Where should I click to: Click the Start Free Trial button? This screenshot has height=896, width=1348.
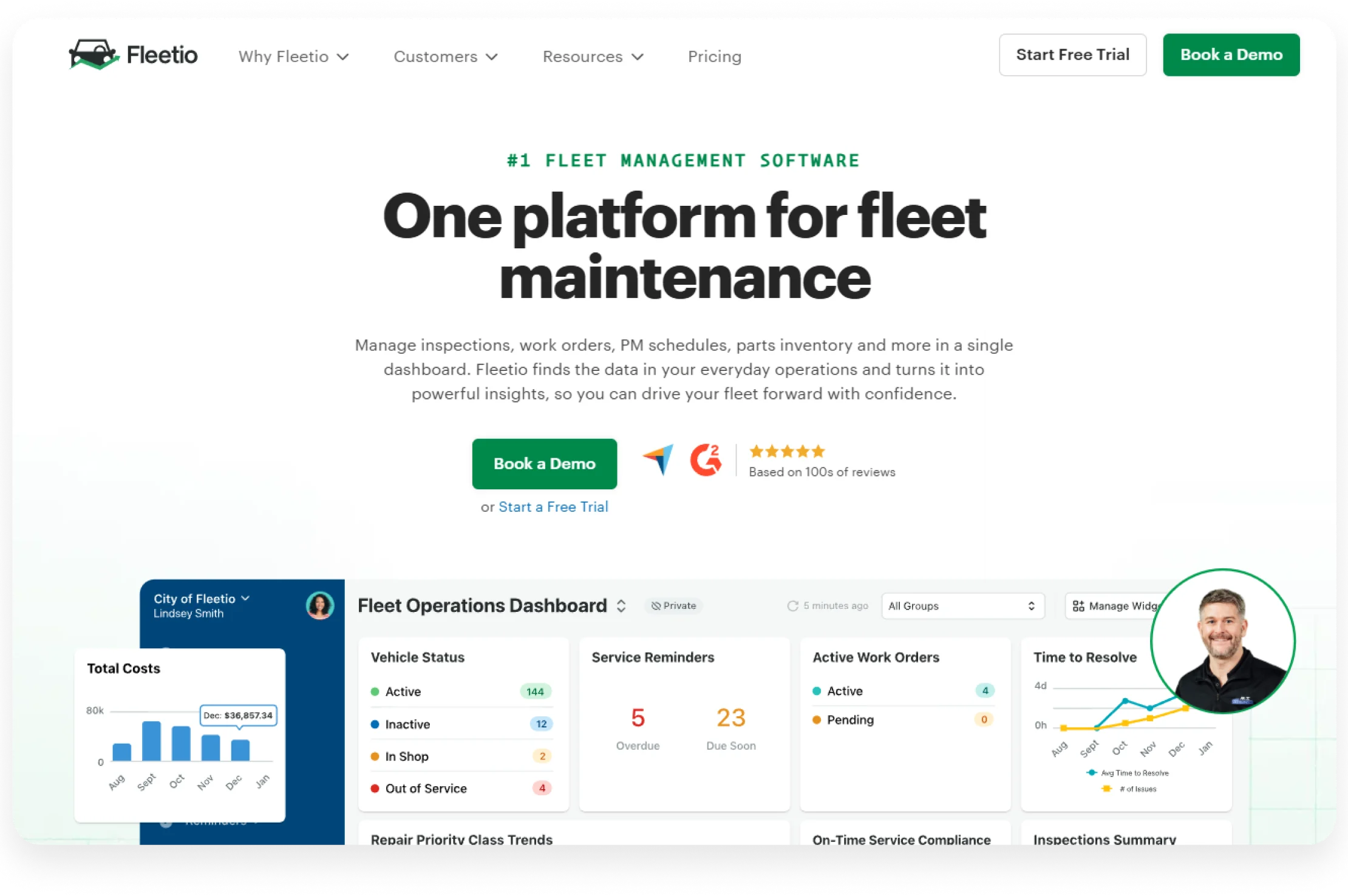click(1072, 55)
